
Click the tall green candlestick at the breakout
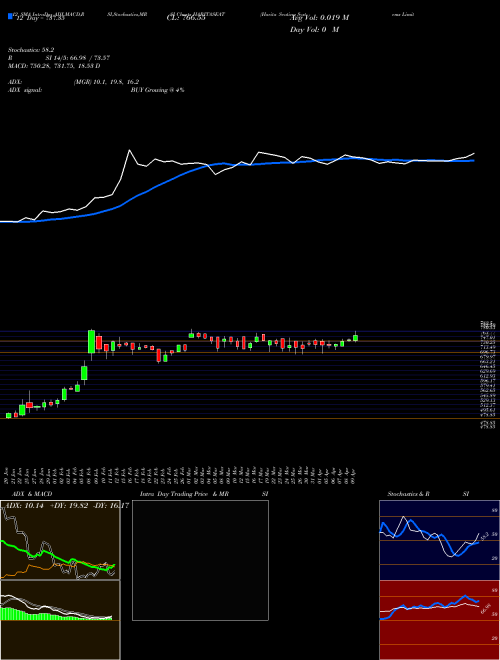point(91,342)
